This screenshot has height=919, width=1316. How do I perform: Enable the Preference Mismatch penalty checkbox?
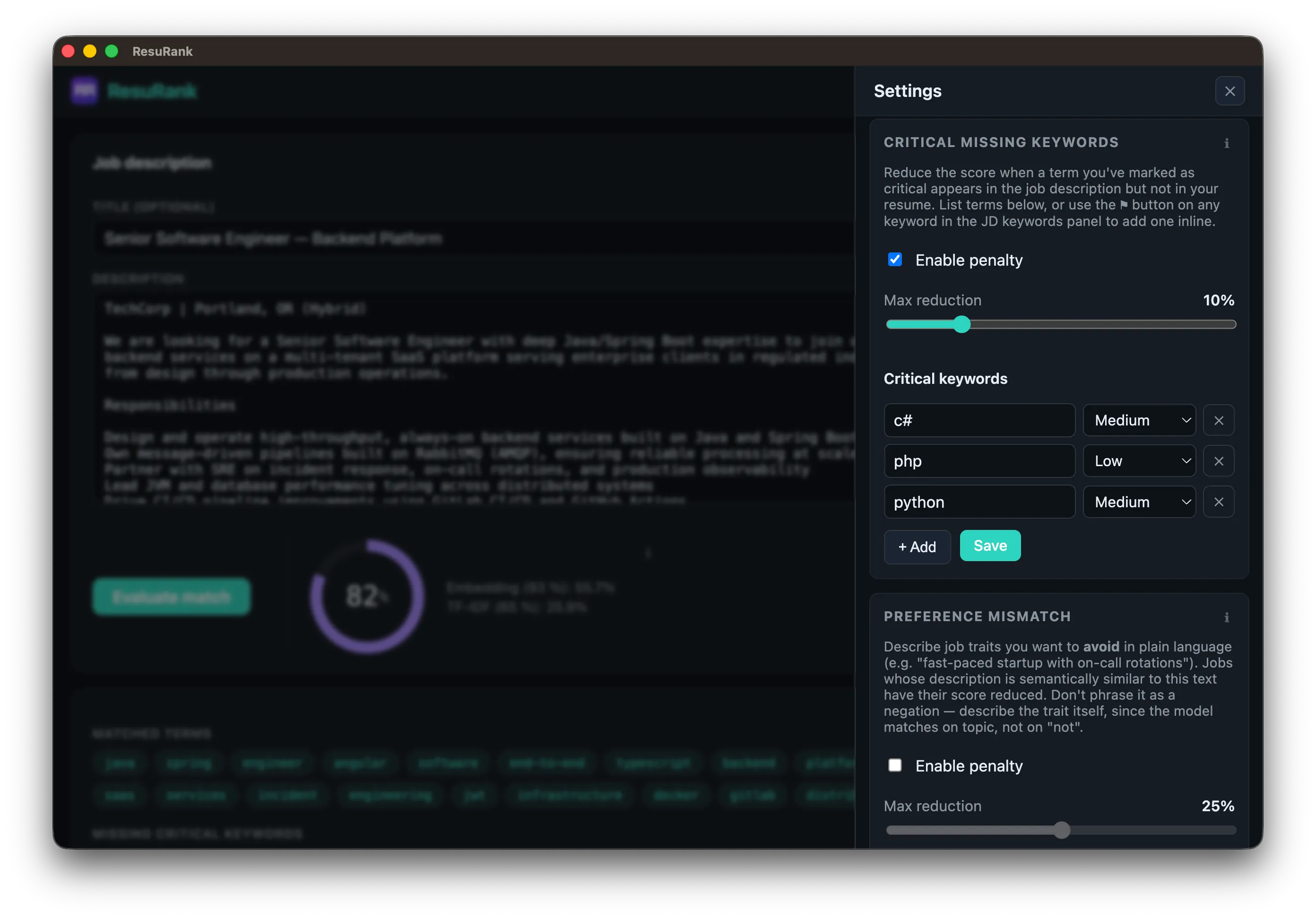(894, 765)
